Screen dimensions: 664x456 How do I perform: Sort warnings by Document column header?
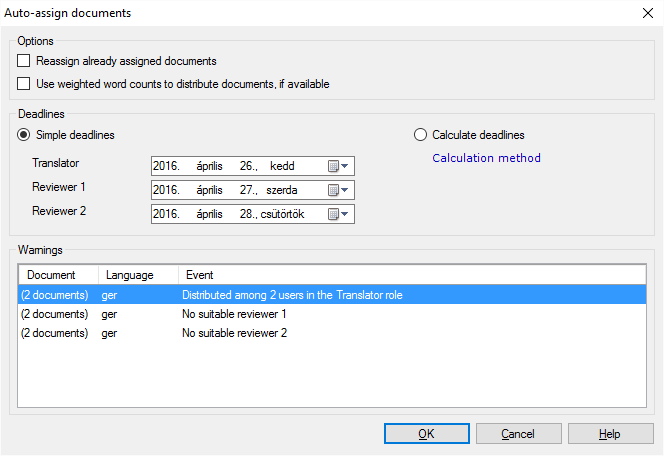click(57, 275)
